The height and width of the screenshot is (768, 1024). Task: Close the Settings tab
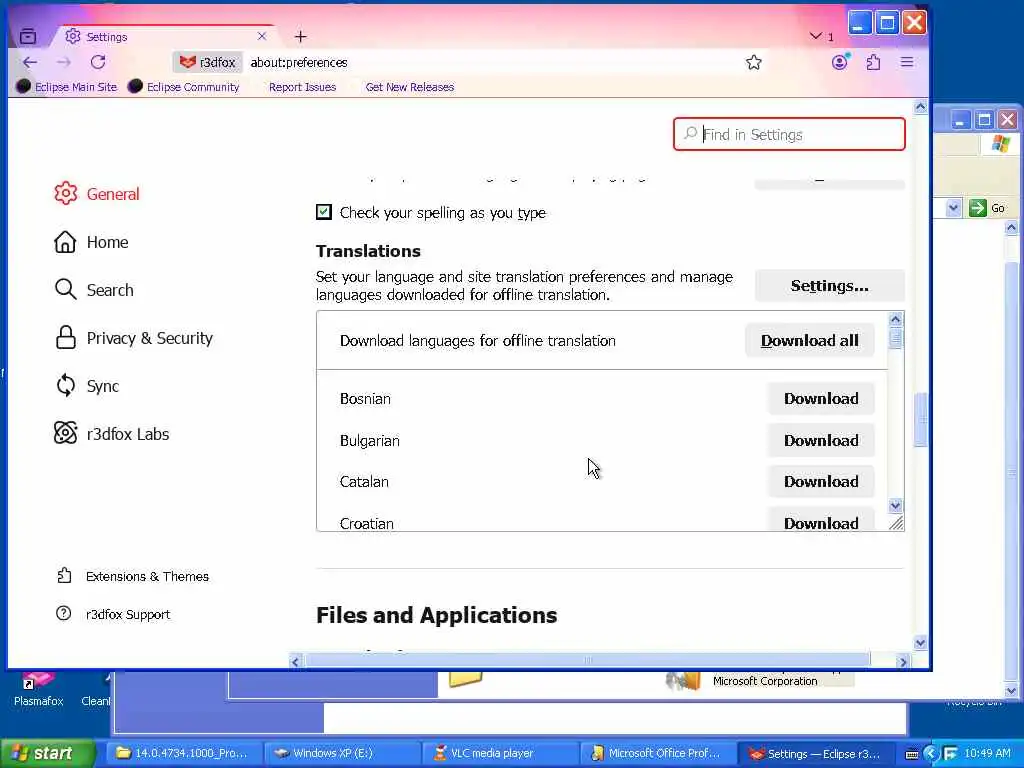click(262, 36)
